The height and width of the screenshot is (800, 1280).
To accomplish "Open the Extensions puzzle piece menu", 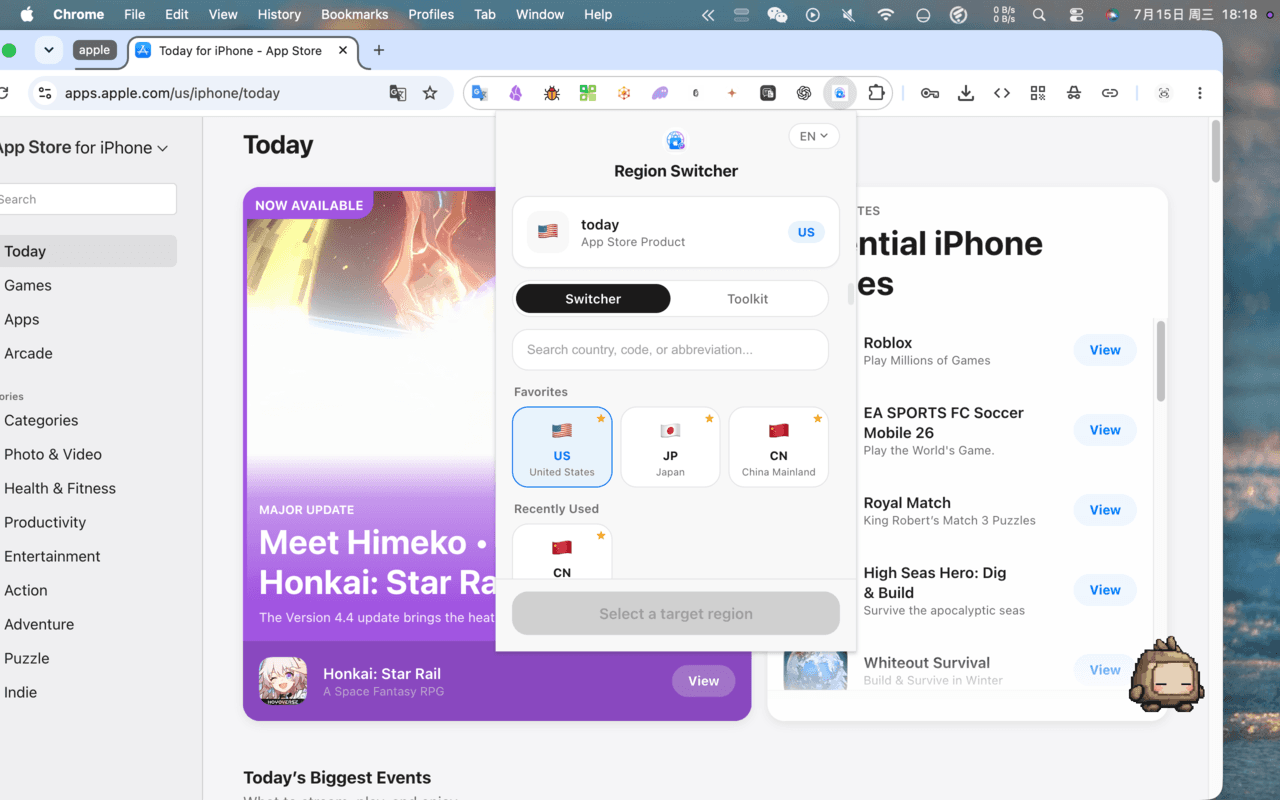I will point(876,93).
